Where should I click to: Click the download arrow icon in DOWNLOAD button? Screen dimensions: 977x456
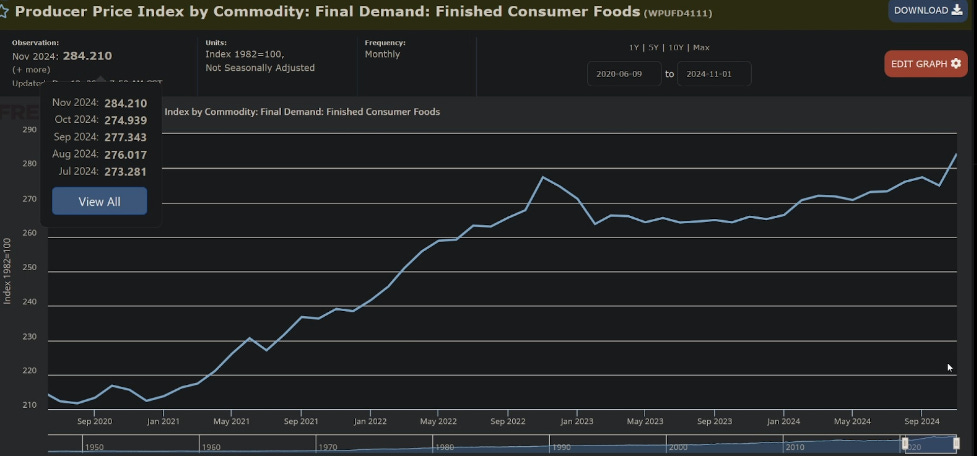957,10
